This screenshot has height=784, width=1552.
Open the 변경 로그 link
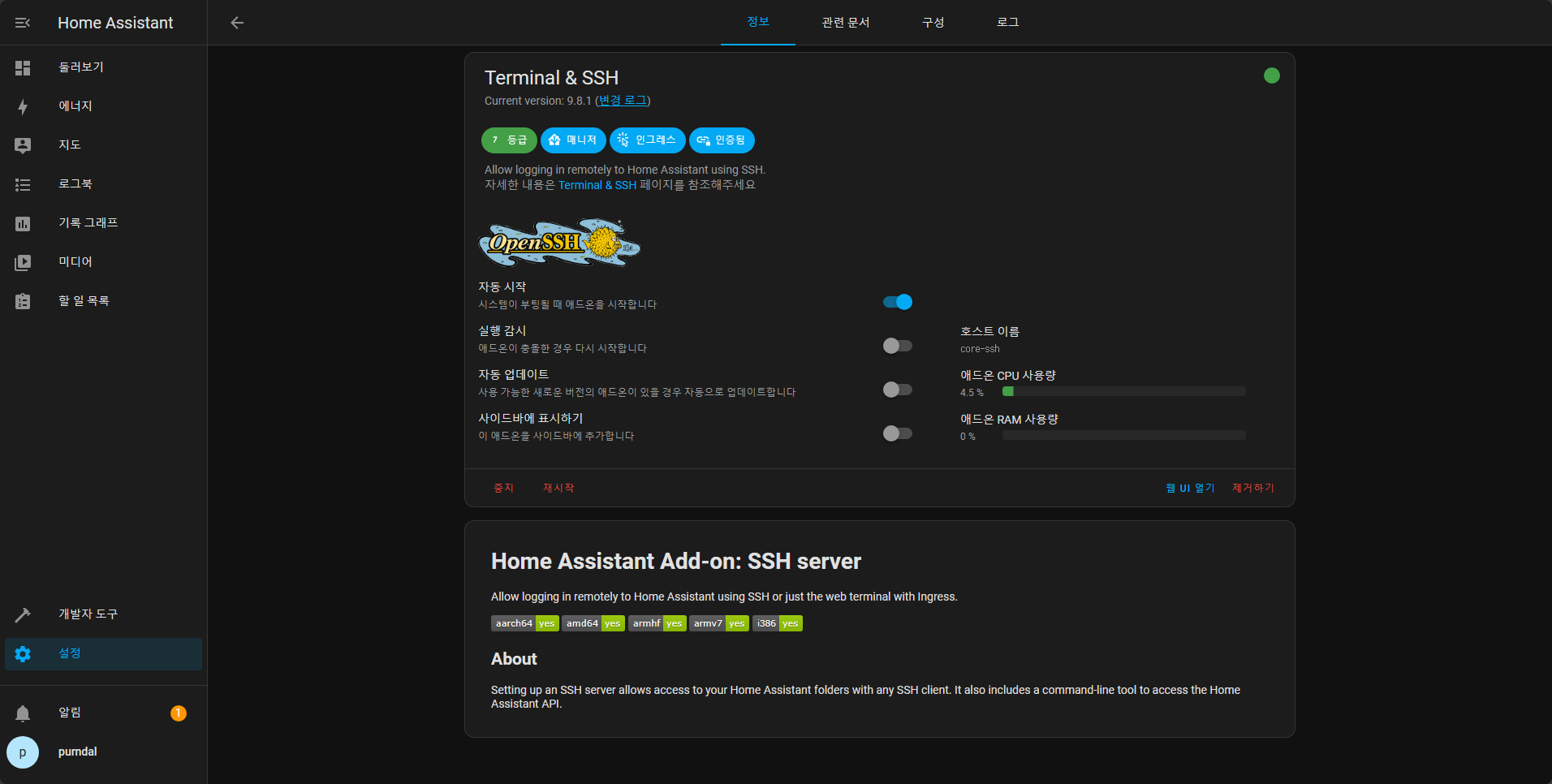[x=623, y=101]
